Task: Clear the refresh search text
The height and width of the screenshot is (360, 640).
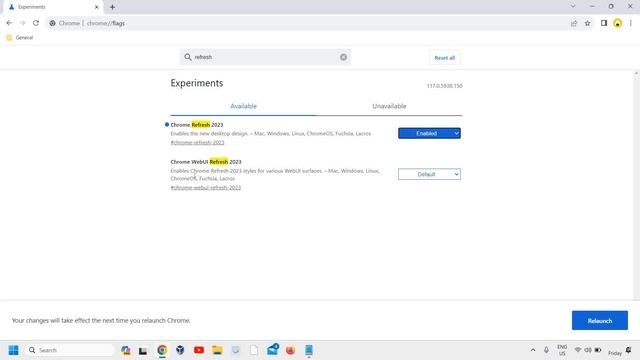Action: (x=343, y=57)
